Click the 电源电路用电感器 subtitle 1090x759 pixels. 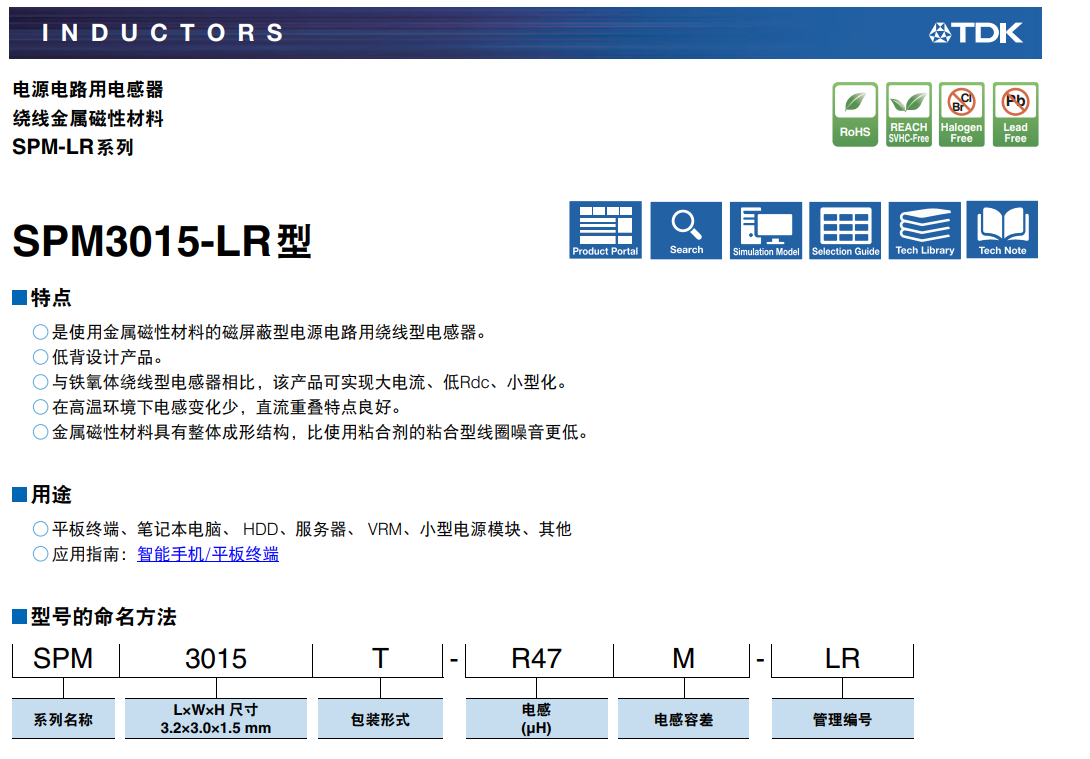point(88,90)
